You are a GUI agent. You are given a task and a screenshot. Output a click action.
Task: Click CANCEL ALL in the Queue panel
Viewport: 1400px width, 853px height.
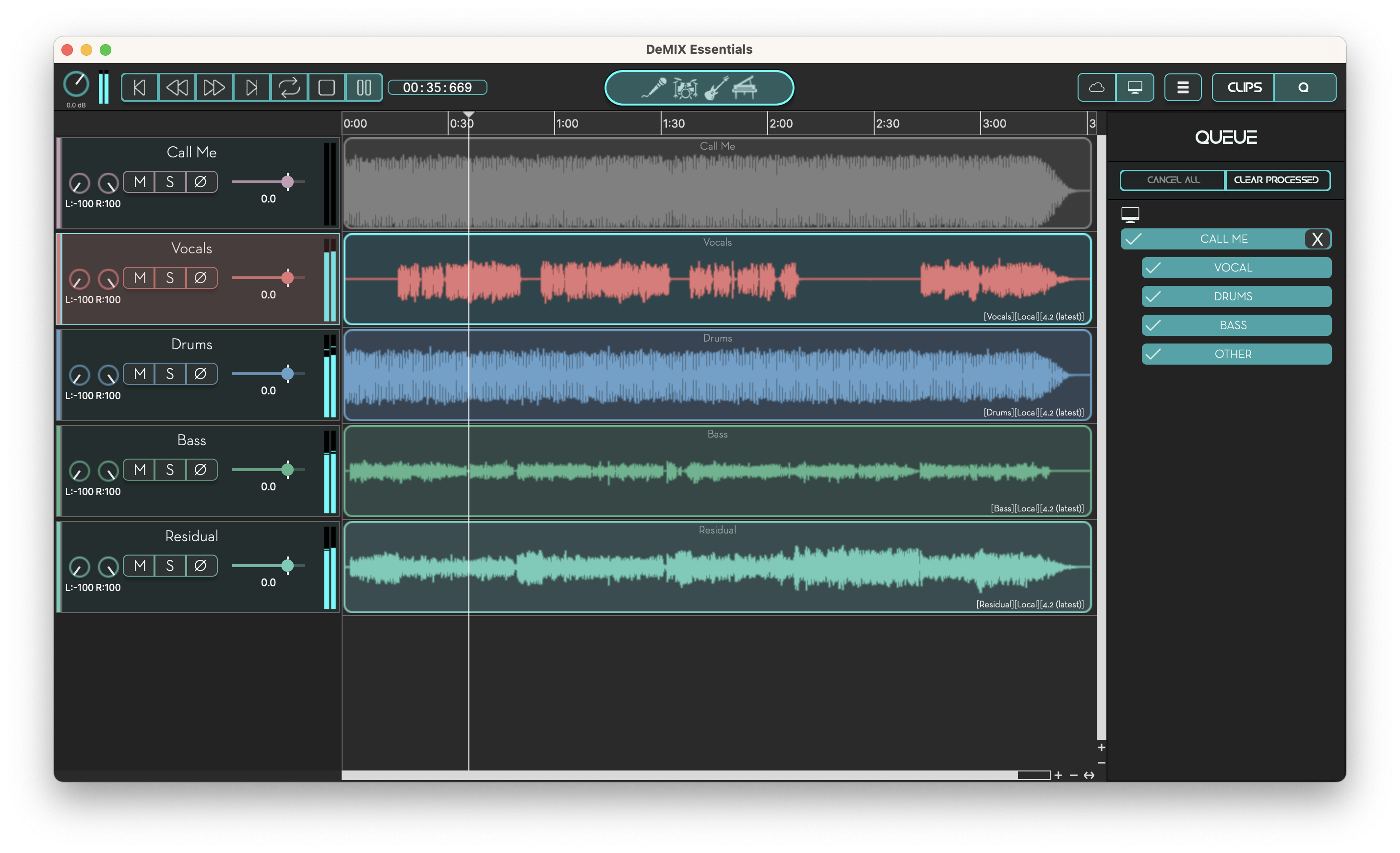(1172, 179)
